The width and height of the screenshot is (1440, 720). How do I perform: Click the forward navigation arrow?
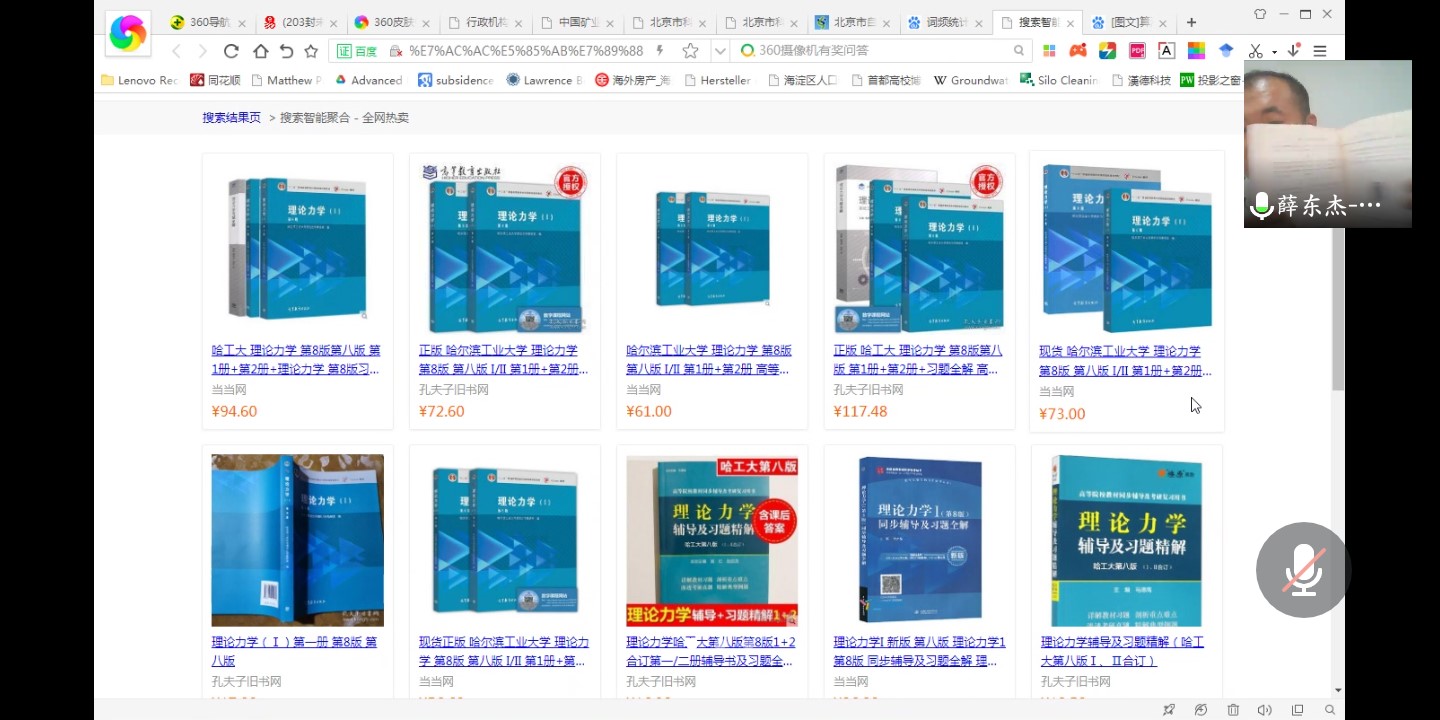pyautogui.click(x=203, y=51)
